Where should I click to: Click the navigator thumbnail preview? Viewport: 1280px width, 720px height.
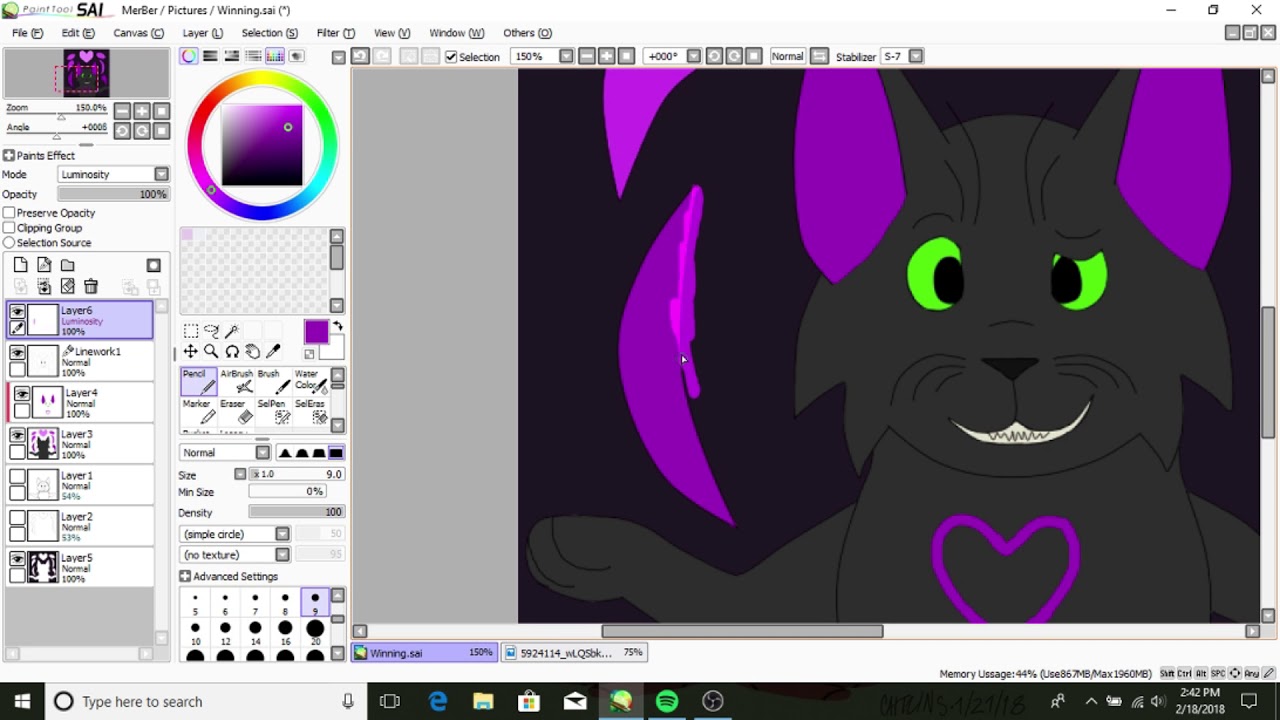[86, 73]
